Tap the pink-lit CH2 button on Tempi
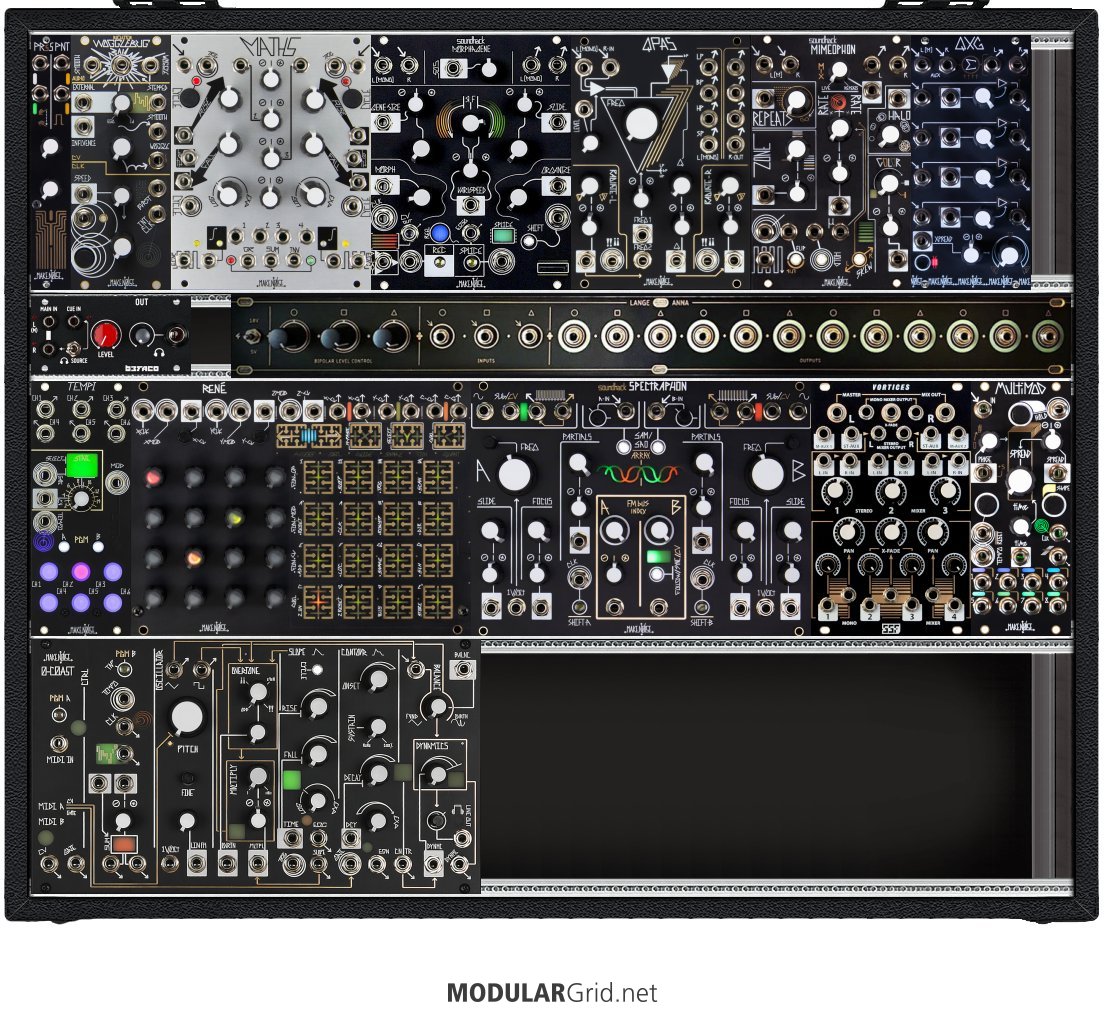 (x=80, y=570)
